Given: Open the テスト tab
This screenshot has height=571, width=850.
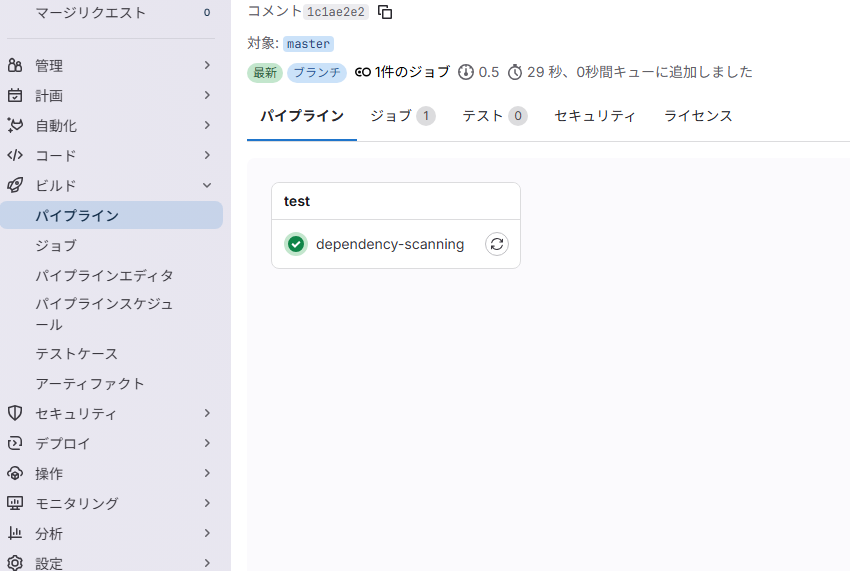Looking at the screenshot, I should 494,116.
